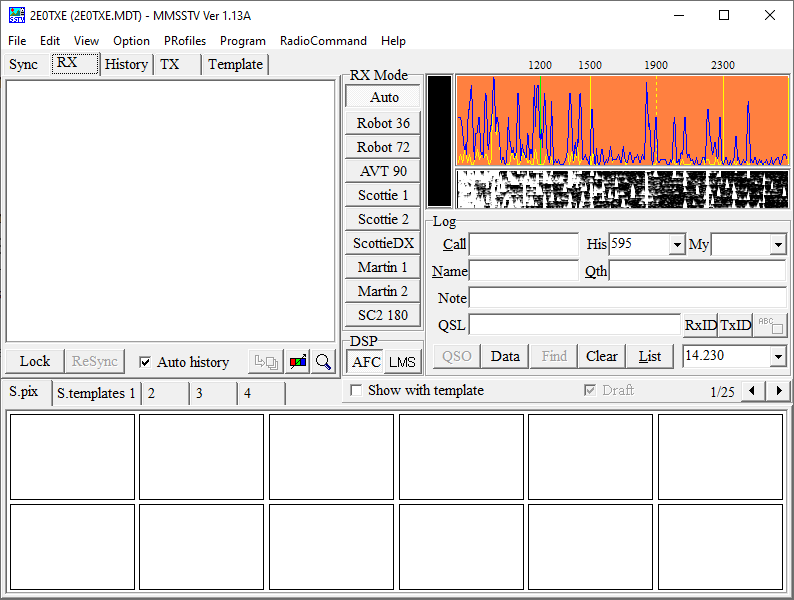794x600 pixels.
Task: Click the black signal level meter
Action: 439,141
